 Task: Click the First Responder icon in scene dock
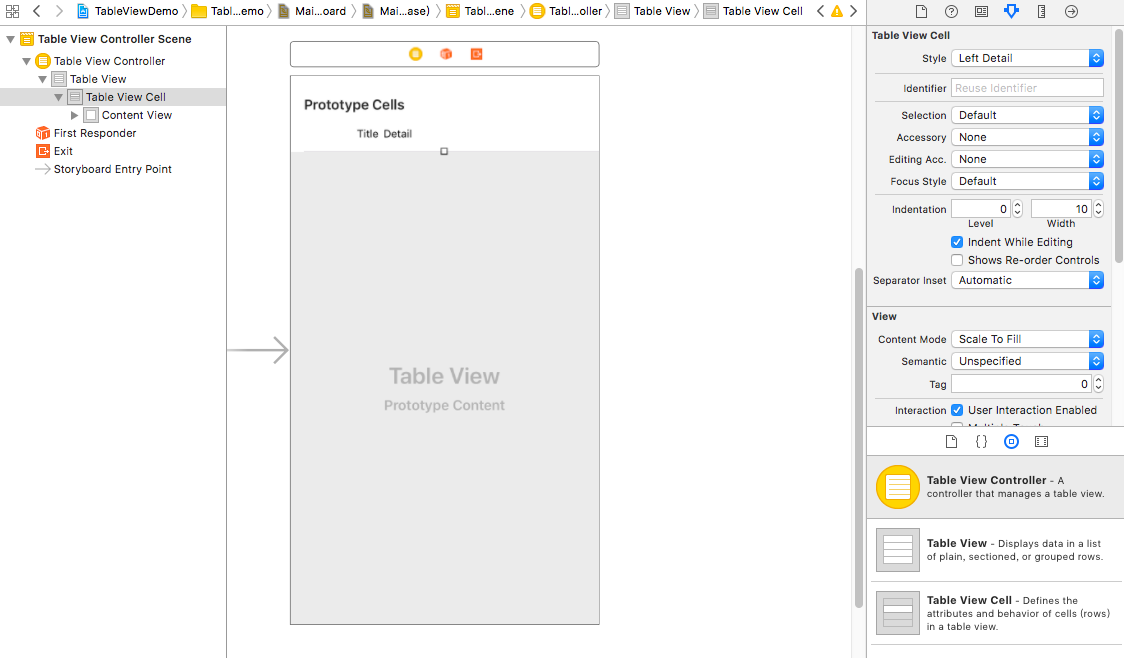coord(446,54)
